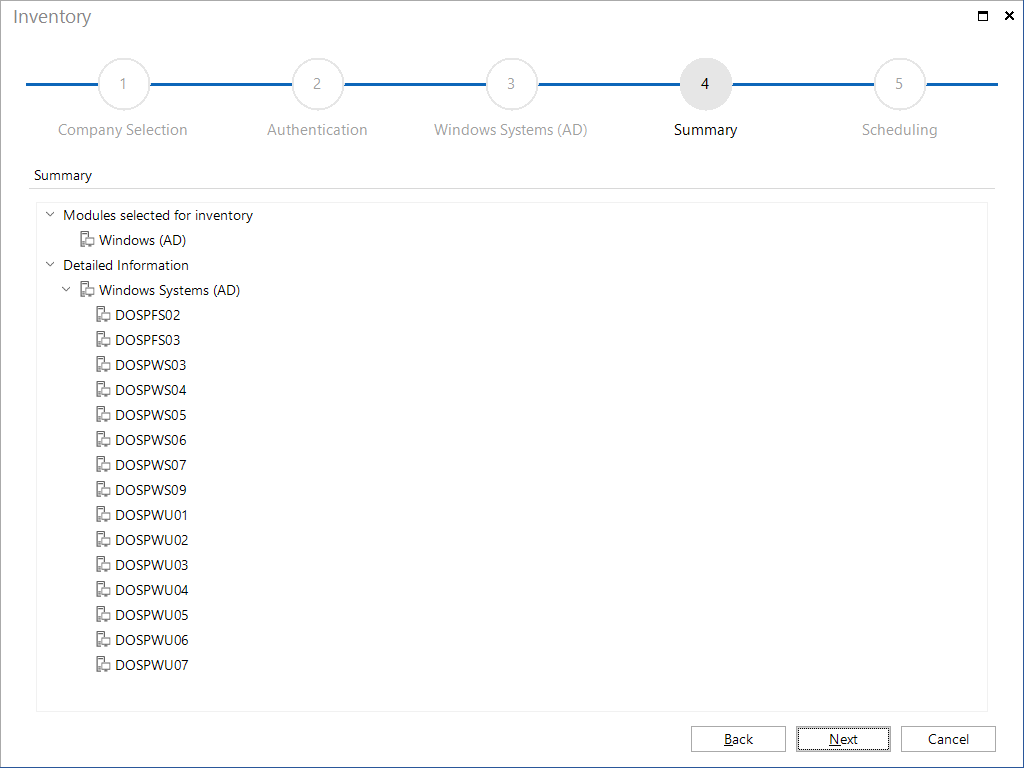Collapse Modules selected for inventory node
This screenshot has width=1024, height=768.
50,214
